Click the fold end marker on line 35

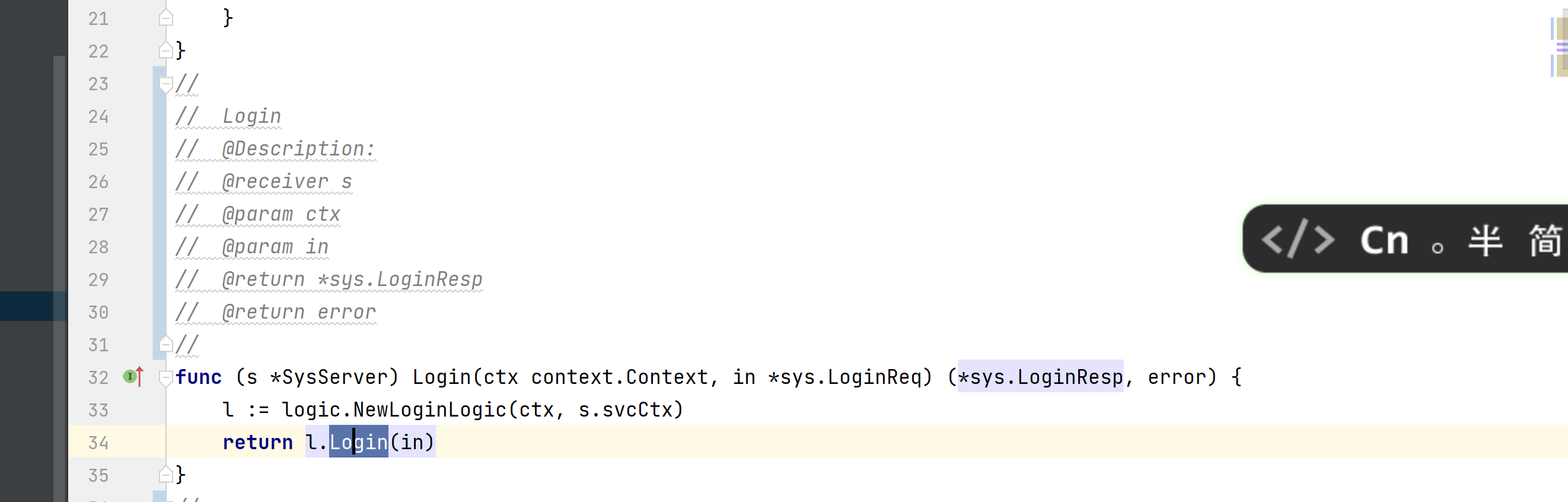pos(165,474)
